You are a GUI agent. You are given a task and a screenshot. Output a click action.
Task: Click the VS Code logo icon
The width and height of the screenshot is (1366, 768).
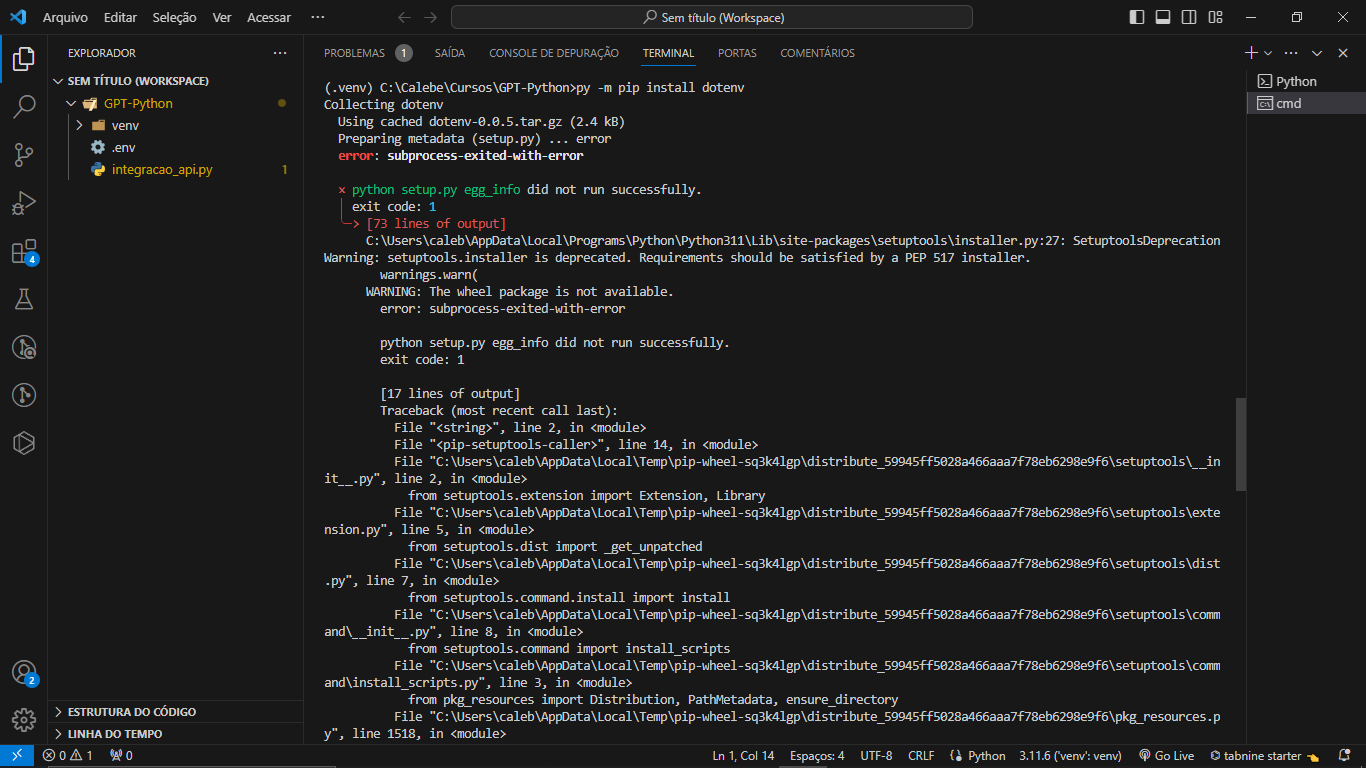point(17,17)
